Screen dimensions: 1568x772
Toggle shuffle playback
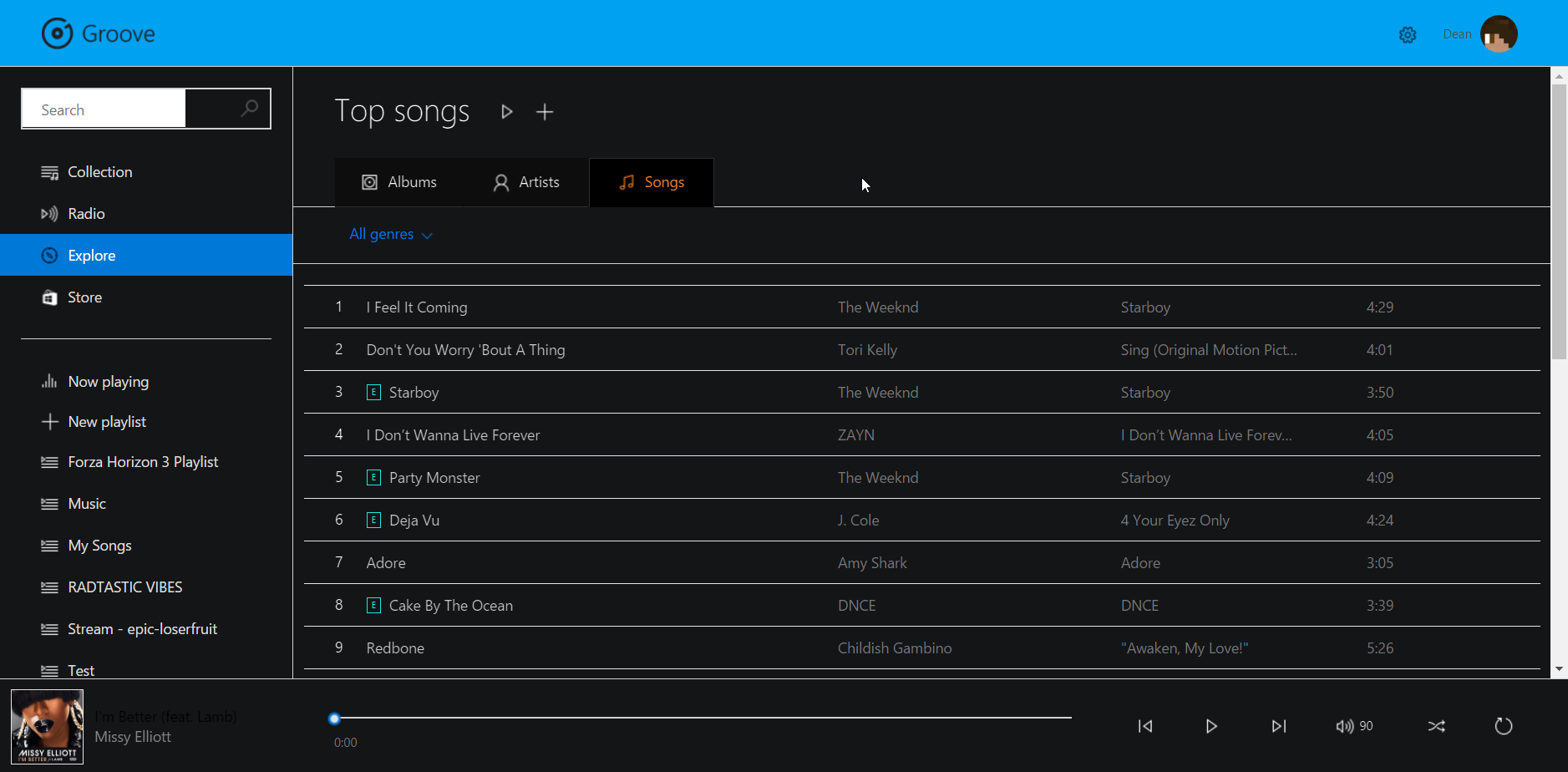click(x=1436, y=726)
